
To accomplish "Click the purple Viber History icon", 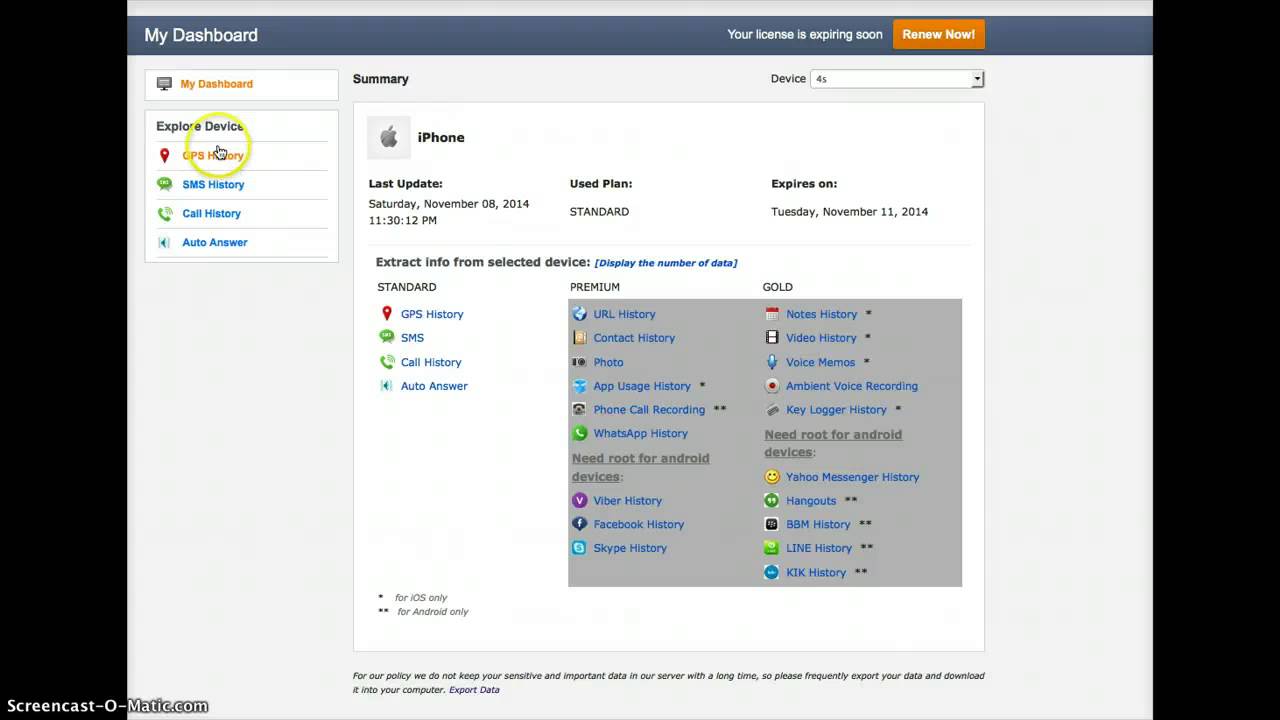I will 579,501.
